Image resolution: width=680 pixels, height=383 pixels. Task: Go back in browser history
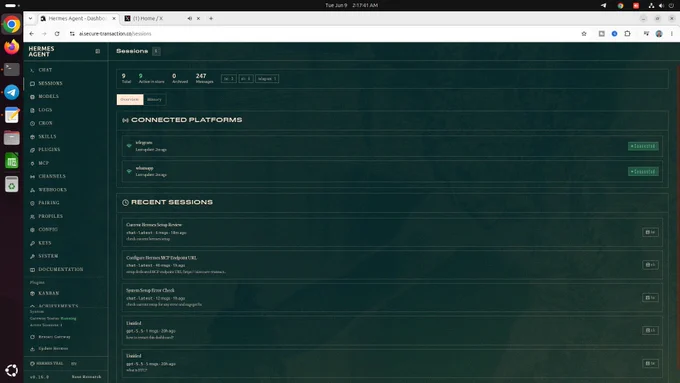(x=32, y=33)
